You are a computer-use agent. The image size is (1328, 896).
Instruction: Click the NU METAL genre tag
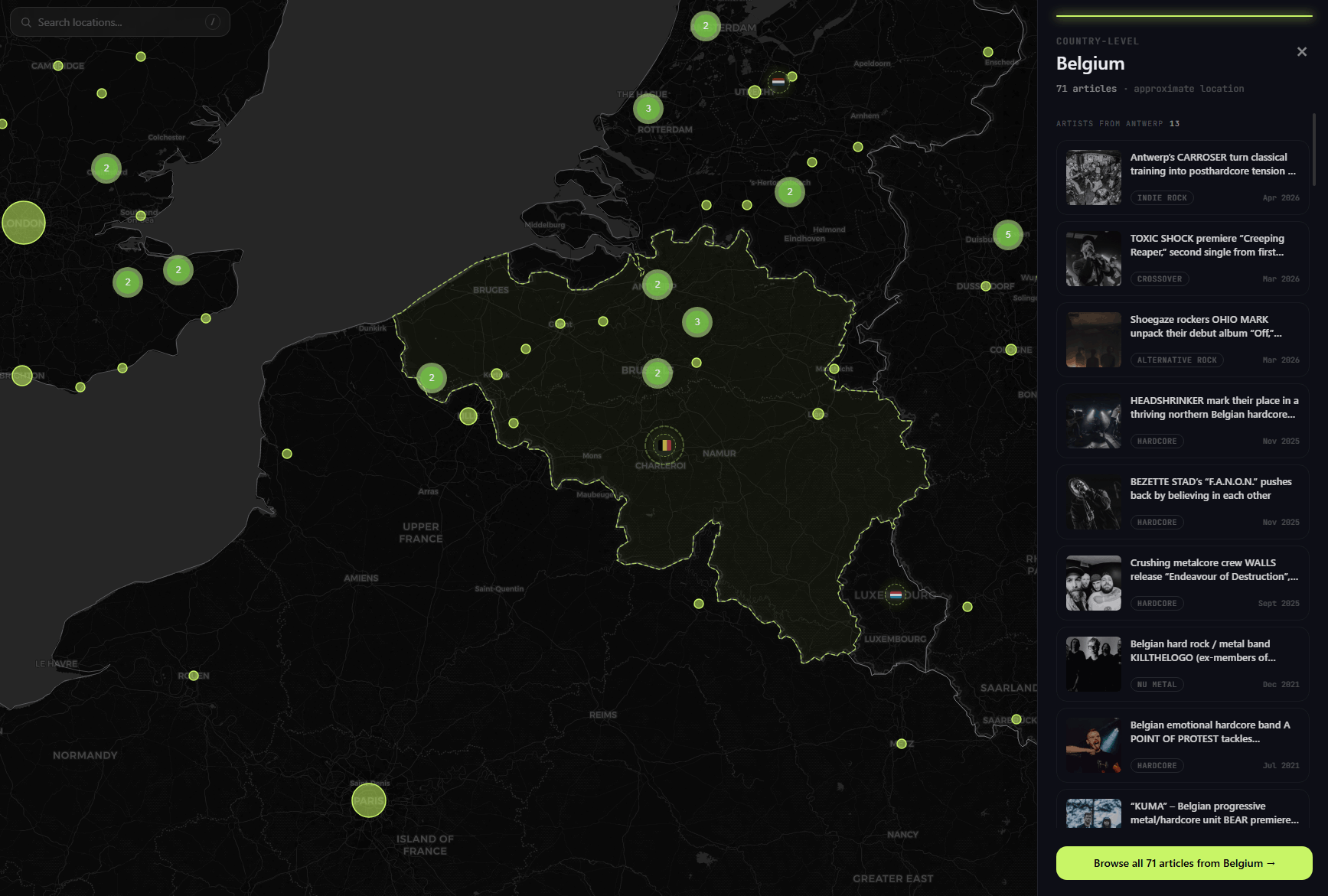click(x=1157, y=685)
